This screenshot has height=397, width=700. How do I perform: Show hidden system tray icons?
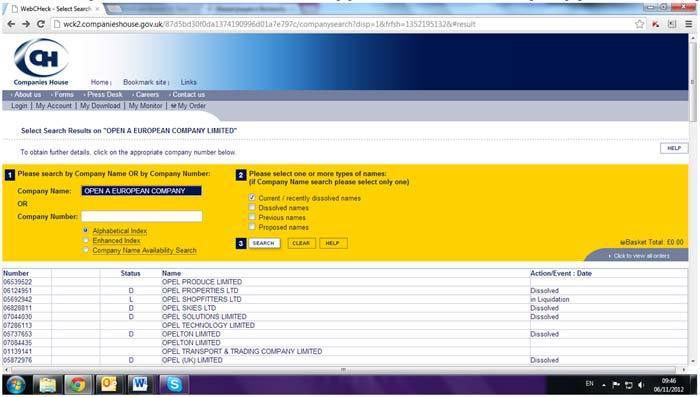tap(604, 385)
